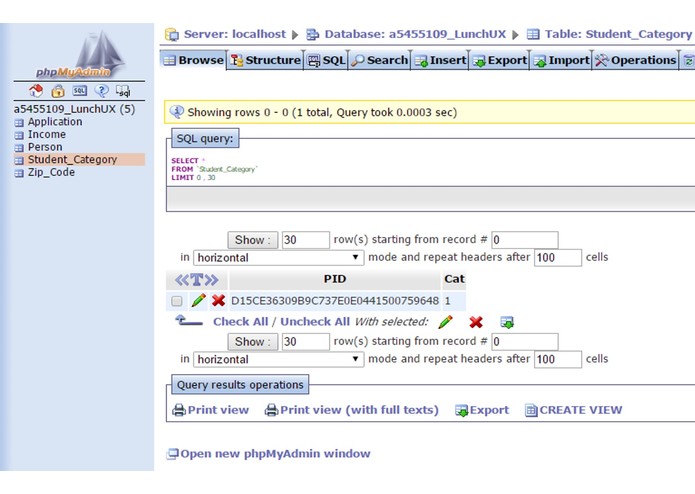The image size is (695, 494).
Task: Click the Log out padlock icon
Action: point(58,91)
